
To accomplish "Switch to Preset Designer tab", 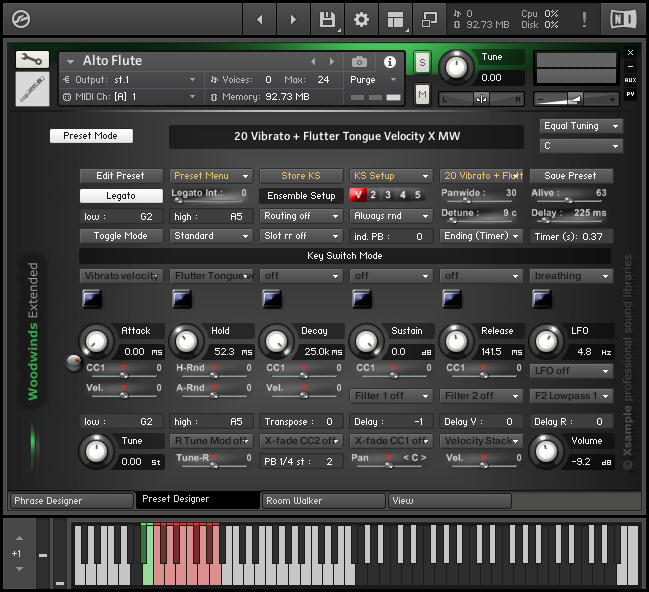I will (x=198, y=500).
